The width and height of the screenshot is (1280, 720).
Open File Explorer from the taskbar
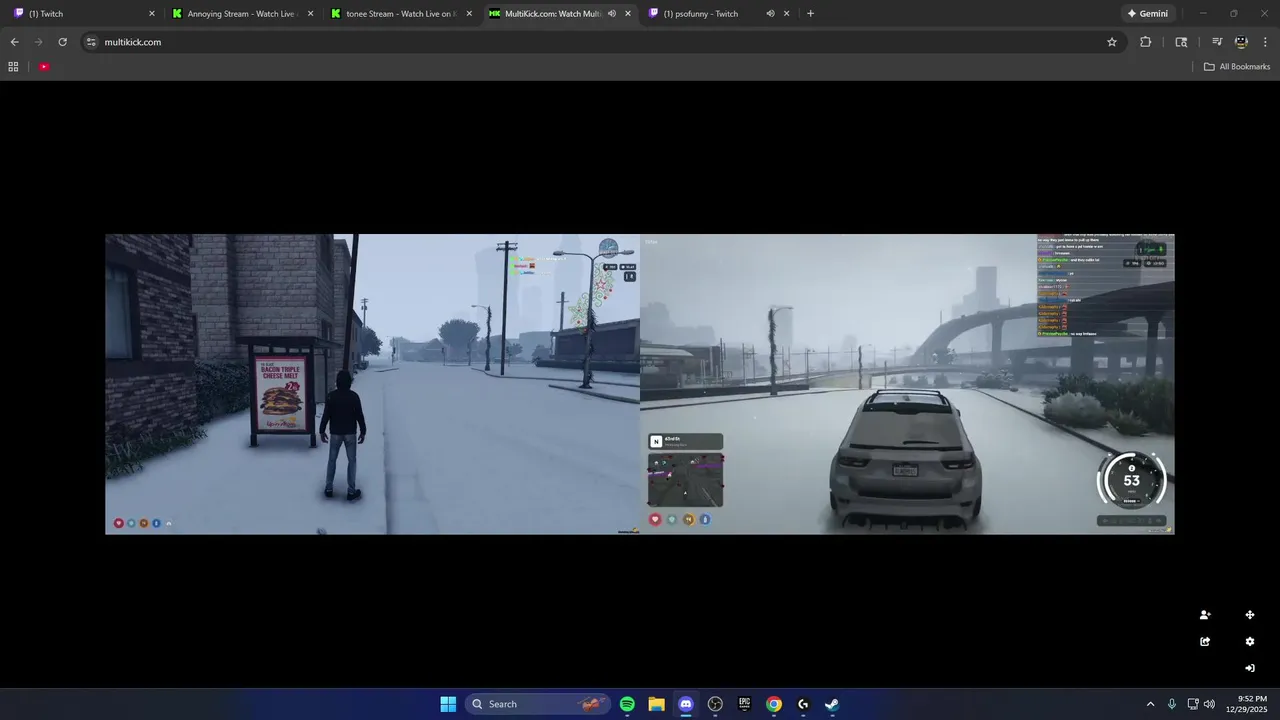coord(656,704)
